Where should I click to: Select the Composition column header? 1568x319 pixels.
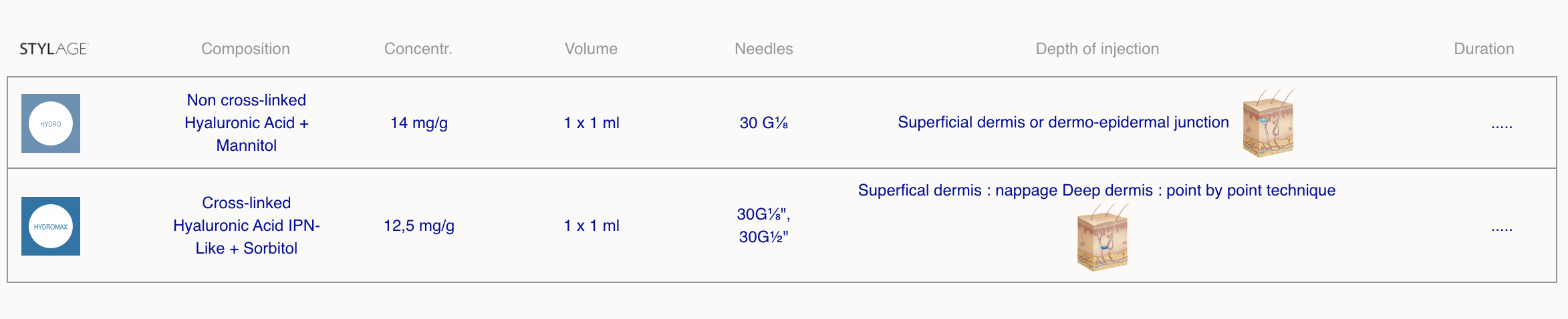[246, 49]
